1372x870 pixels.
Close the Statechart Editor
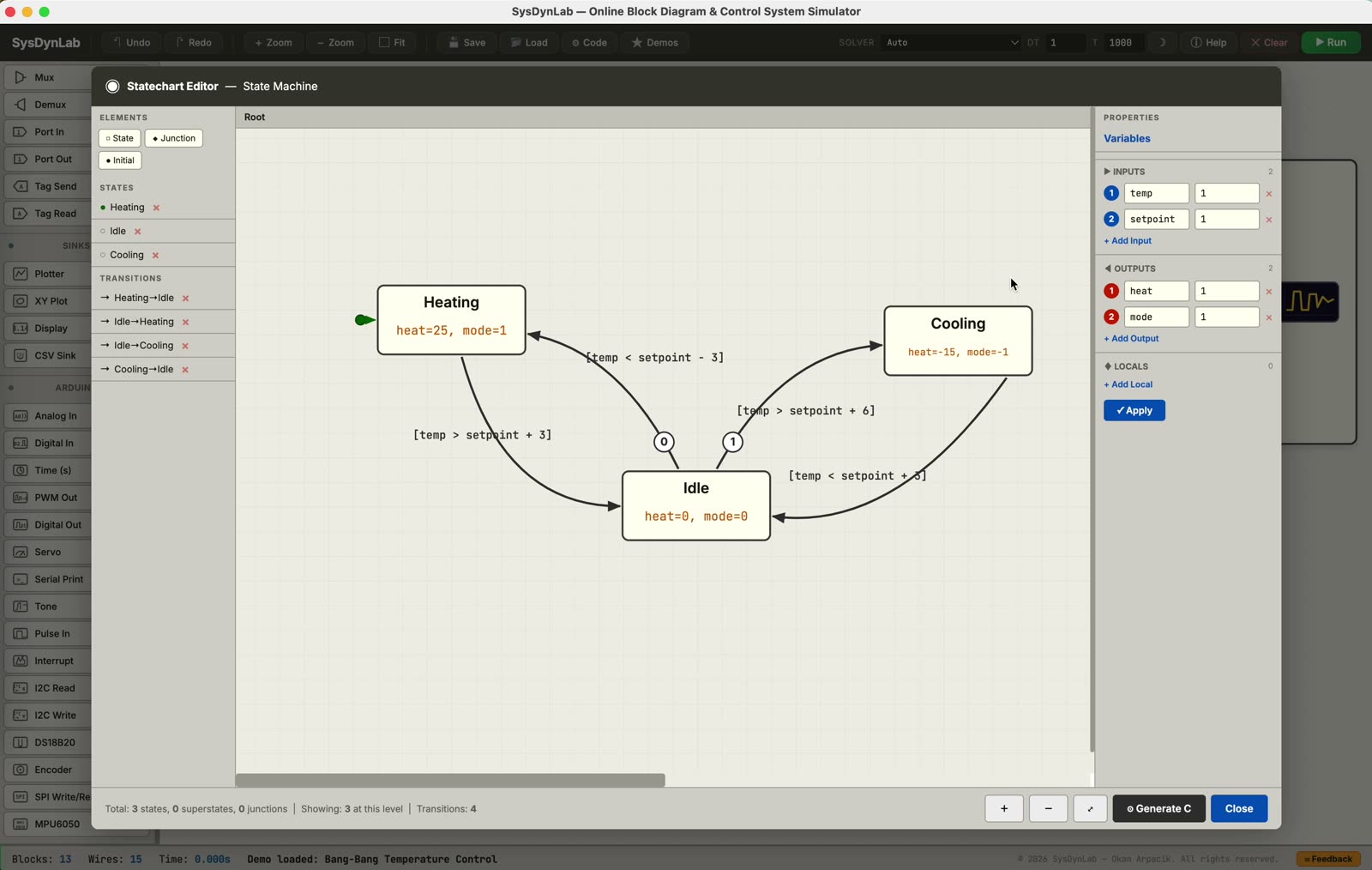tap(1239, 808)
